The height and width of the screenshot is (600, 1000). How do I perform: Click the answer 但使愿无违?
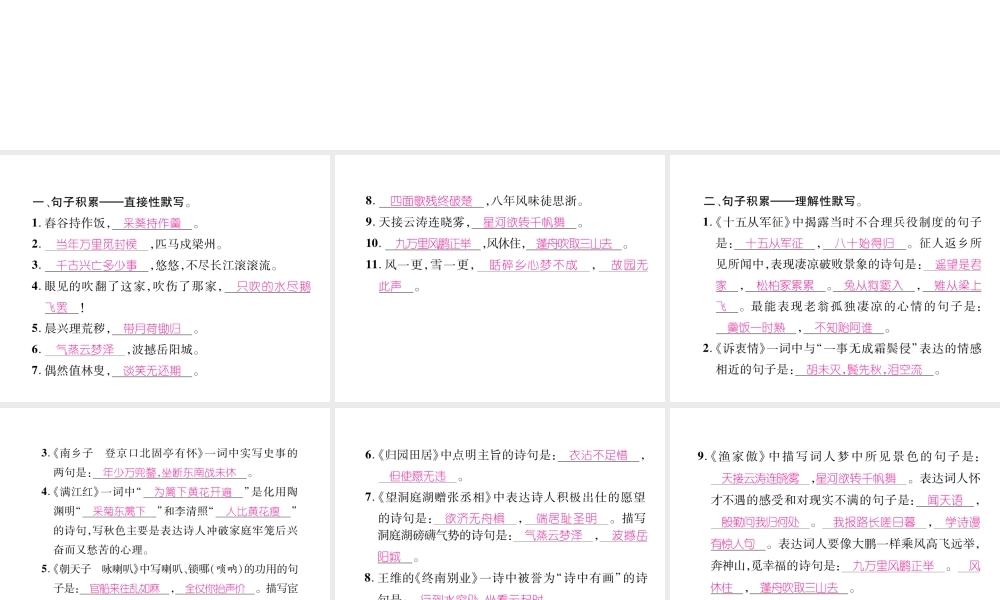pos(418,476)
